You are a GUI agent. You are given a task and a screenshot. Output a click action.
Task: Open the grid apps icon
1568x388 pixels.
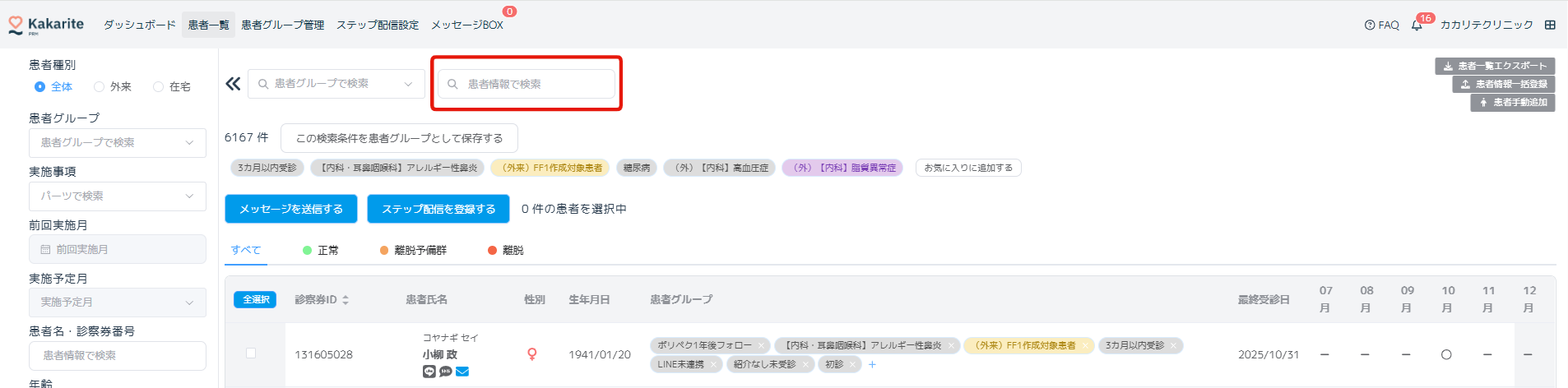(1550, 25)
